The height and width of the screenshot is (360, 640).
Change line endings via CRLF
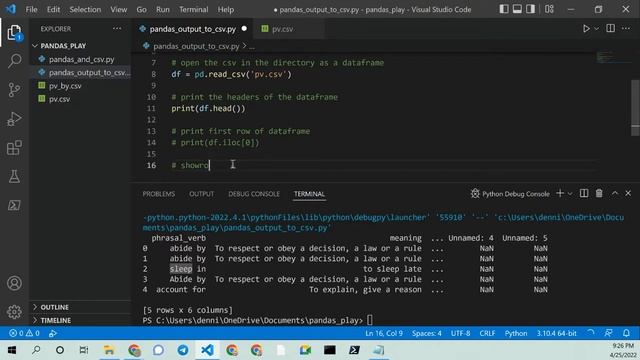pos(487,333)
